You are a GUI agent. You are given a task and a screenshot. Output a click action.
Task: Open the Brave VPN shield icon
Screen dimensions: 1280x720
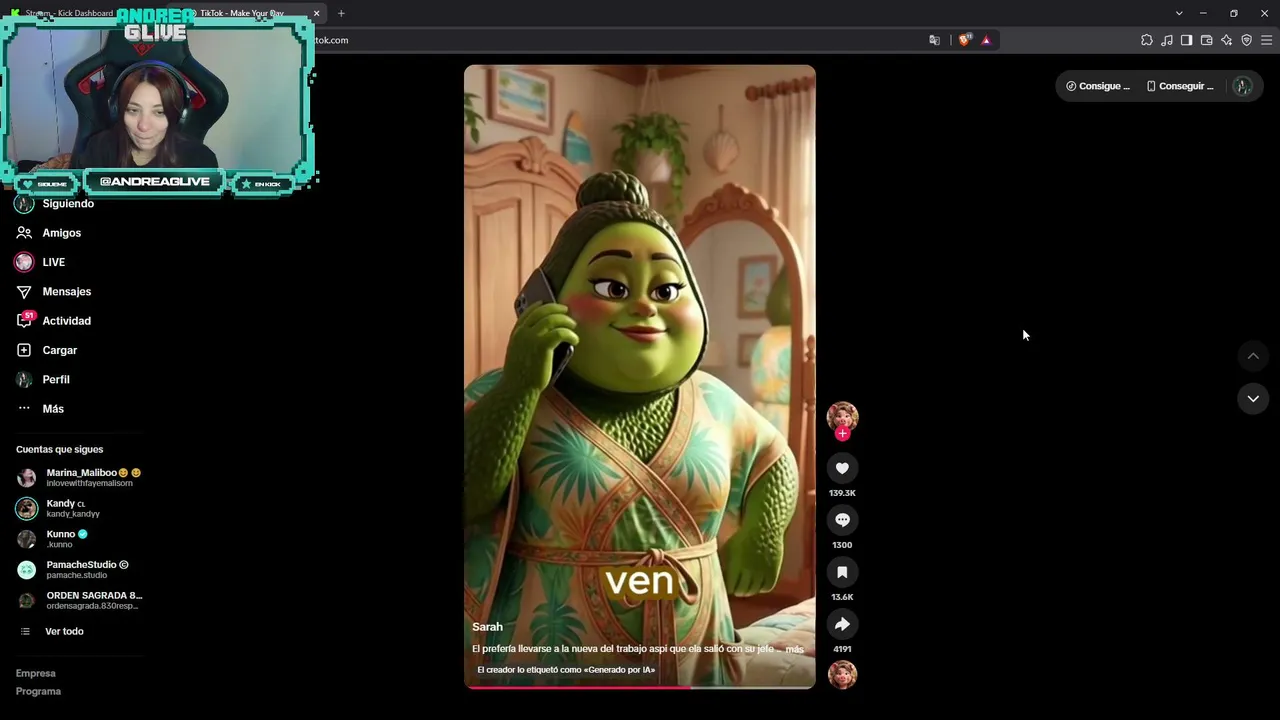point(1246,40)
